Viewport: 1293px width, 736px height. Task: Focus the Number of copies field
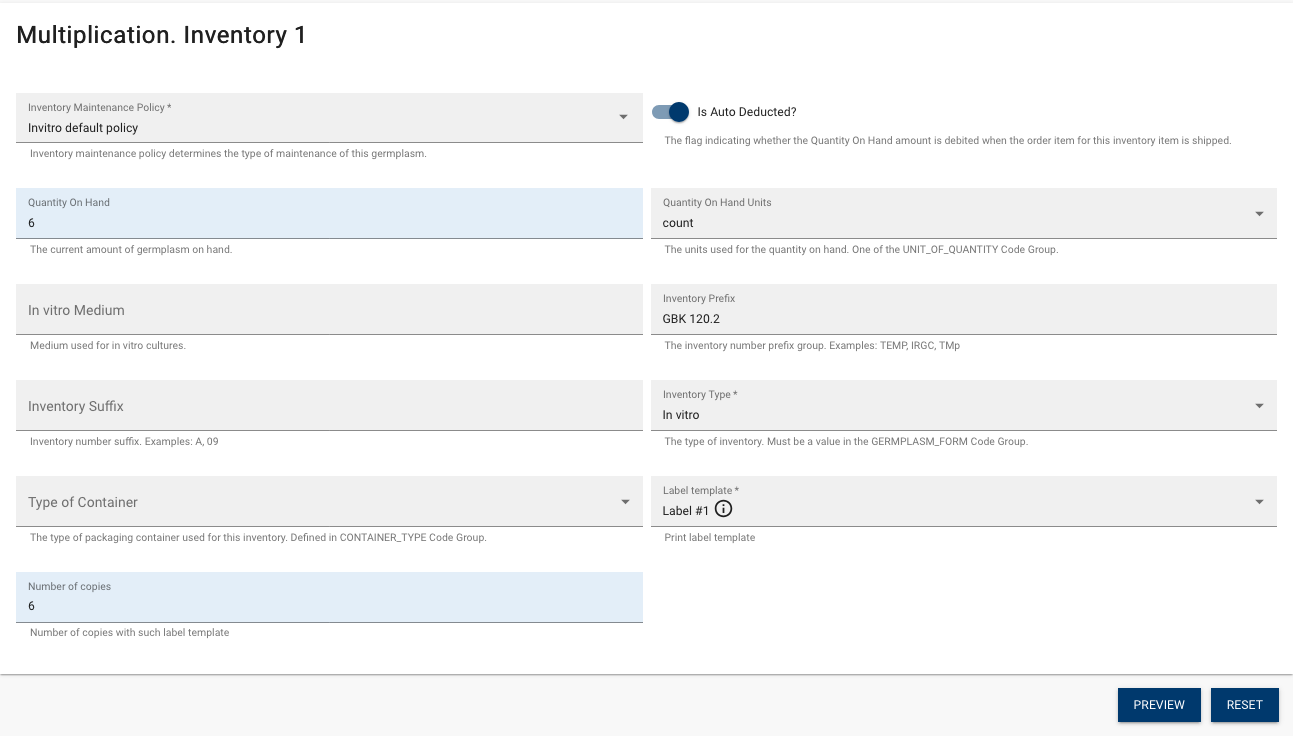329,597
